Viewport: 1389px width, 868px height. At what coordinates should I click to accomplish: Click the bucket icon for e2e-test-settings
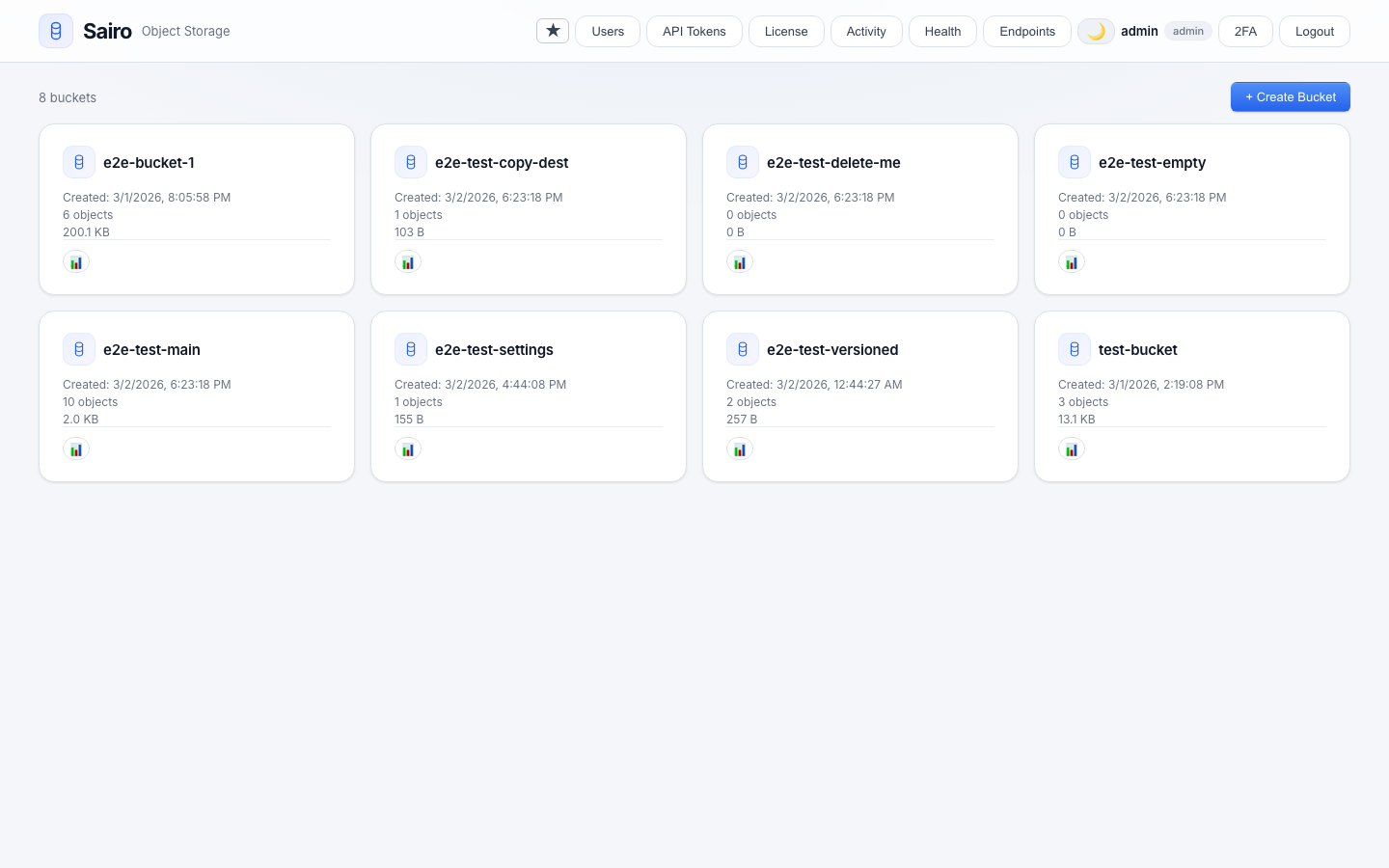pos(411,349)
